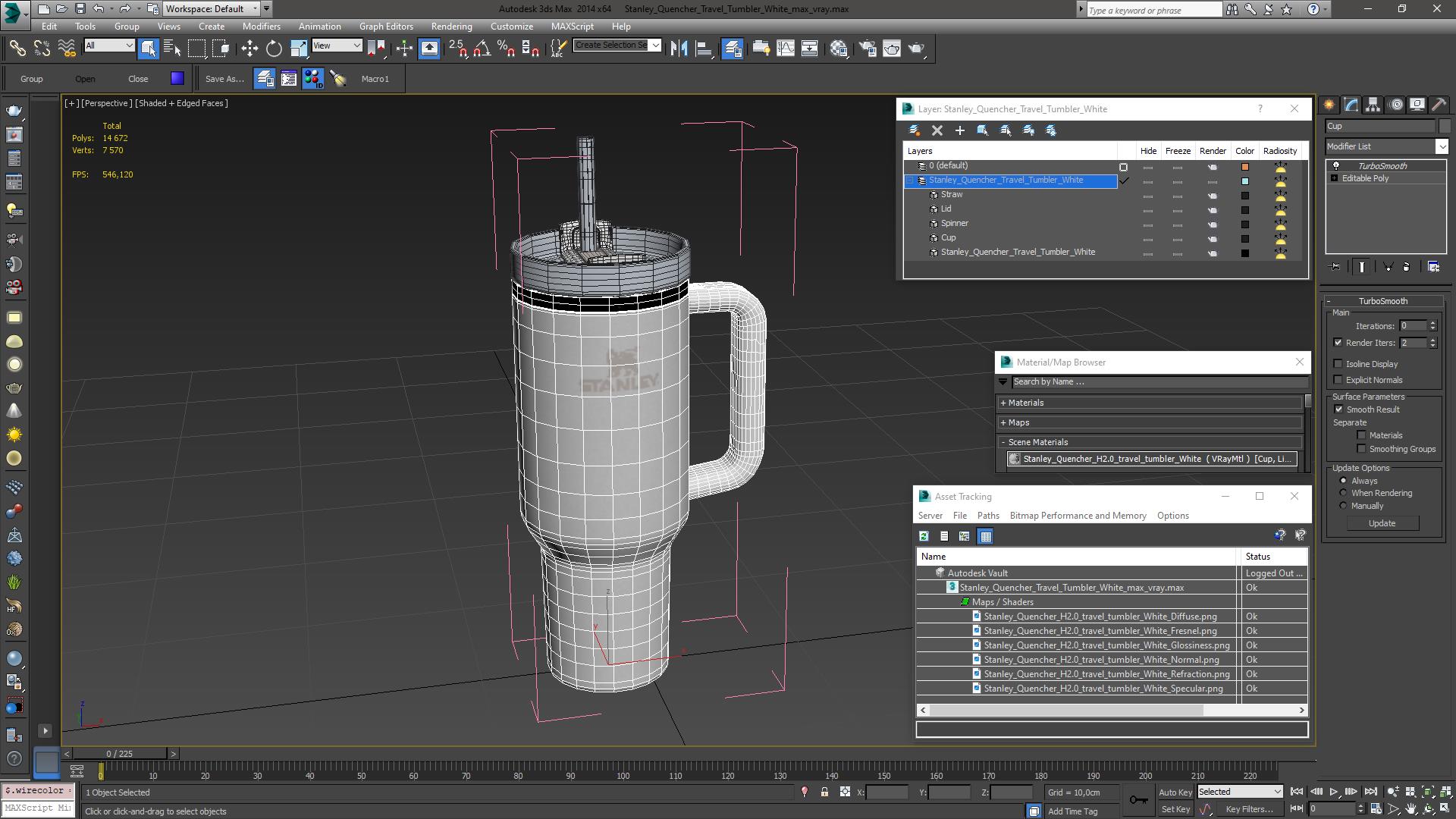Screen dimensions: 1456x819
Task: Toggle Smooth Result checkbox
Action: click(1339, 409)
